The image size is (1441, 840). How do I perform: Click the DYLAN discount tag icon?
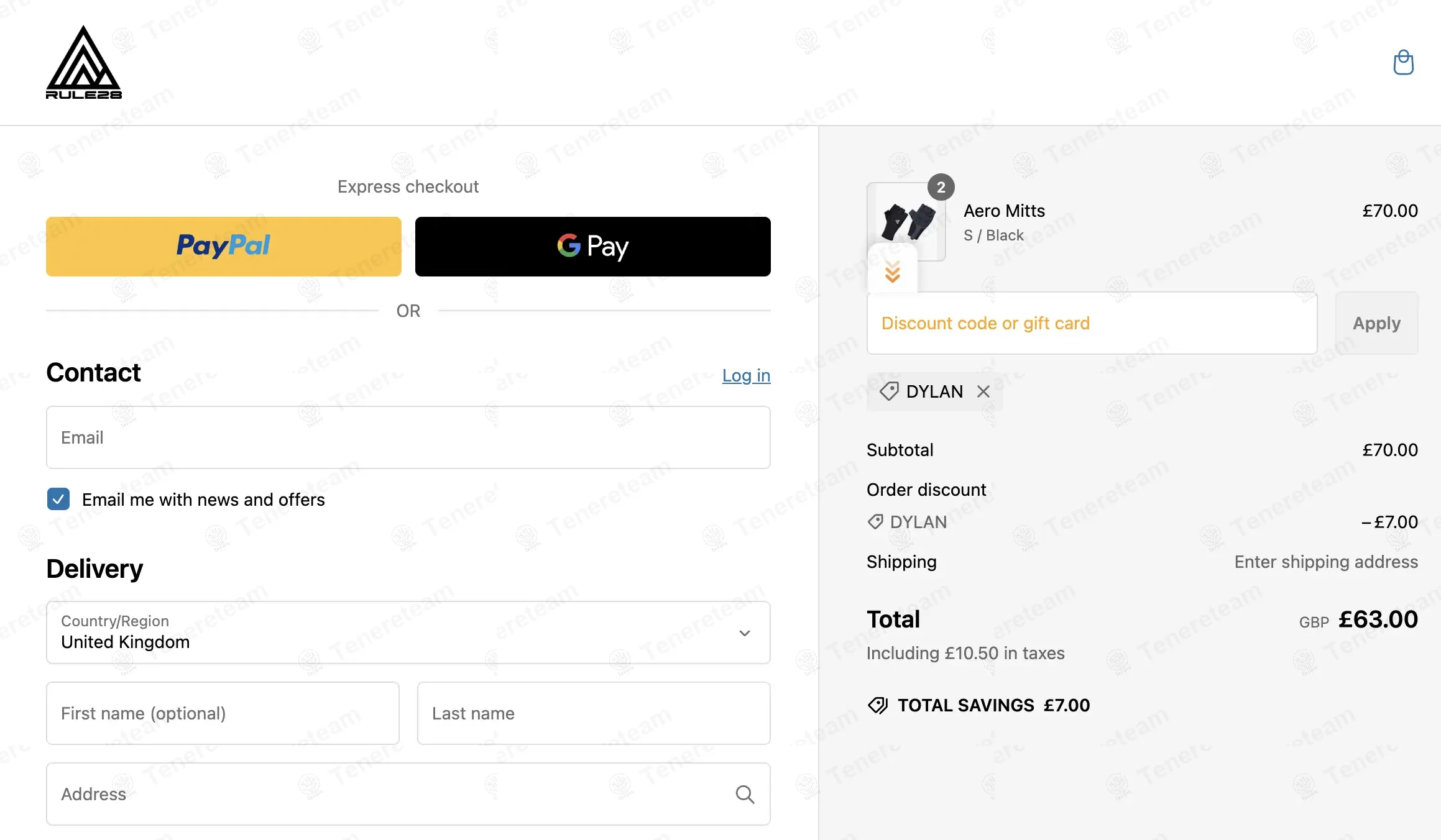pos(889,391)
